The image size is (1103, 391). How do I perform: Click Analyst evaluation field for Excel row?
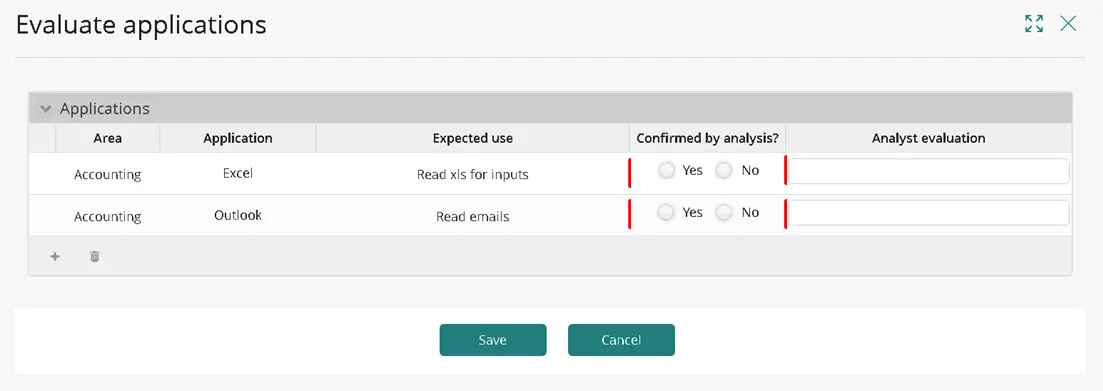[x=929, y=171]
